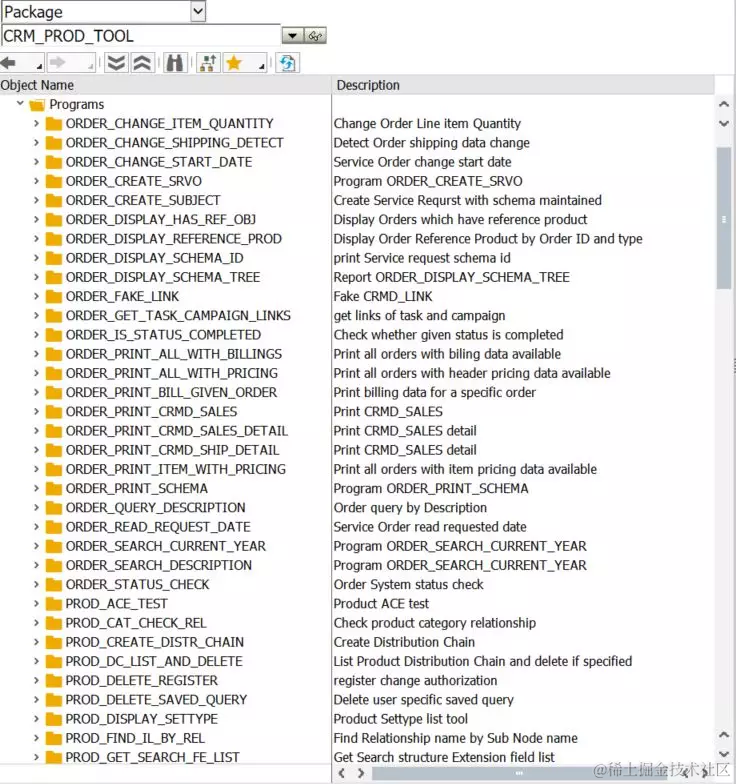The height and width of the screenshot is (784, 736).
Task: Expand PROD_ACE_TEST node
Action: (36, 604)
